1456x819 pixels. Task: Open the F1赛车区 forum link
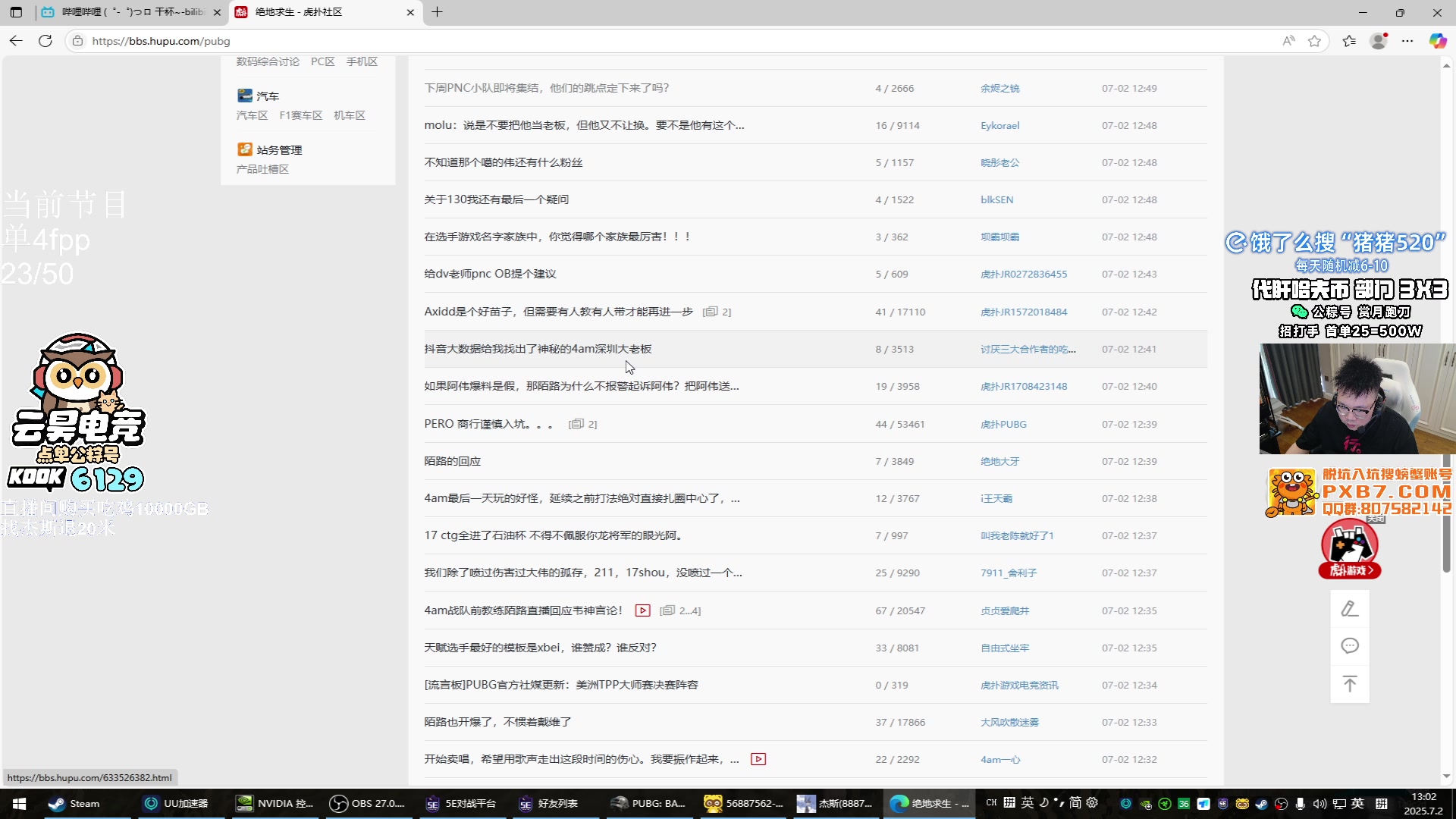301,115
